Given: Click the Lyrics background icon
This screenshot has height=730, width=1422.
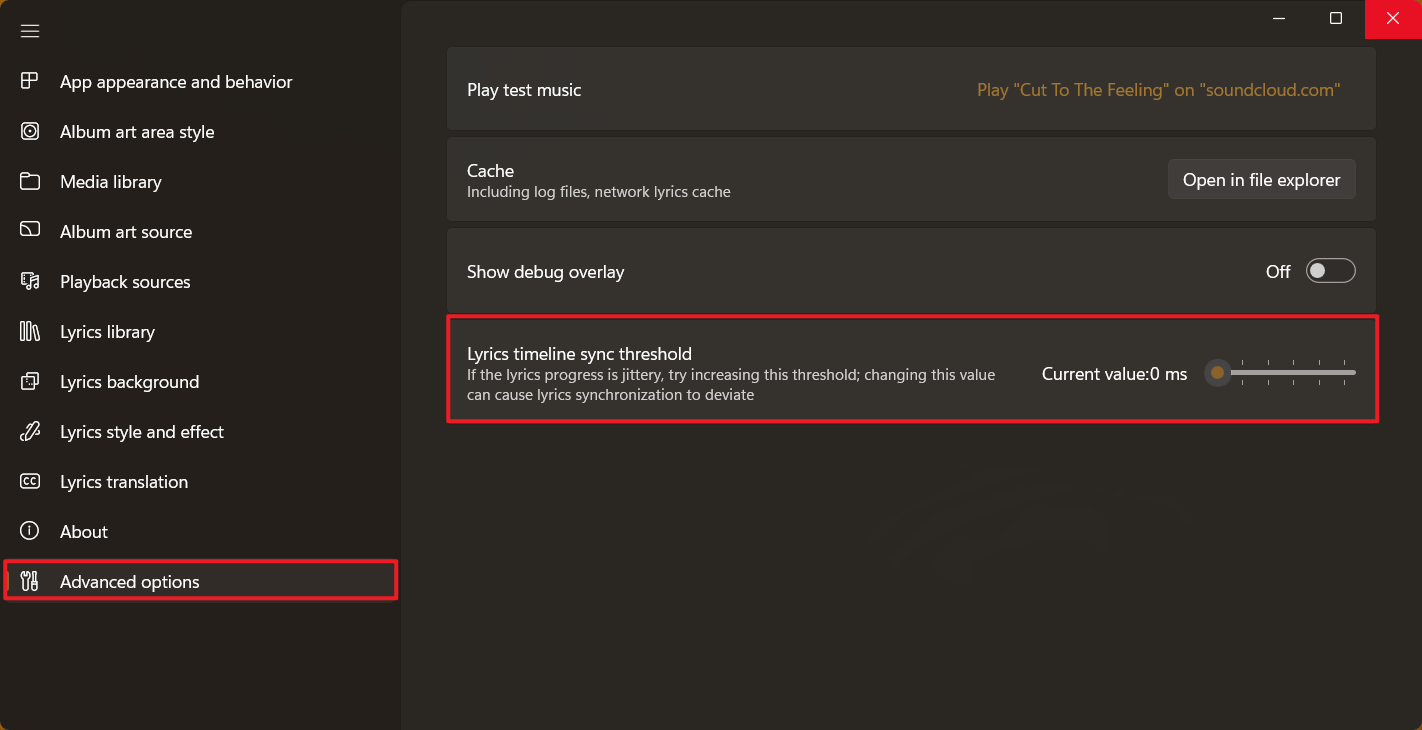Looking at the screenshot, I should [x=30, y=381].
